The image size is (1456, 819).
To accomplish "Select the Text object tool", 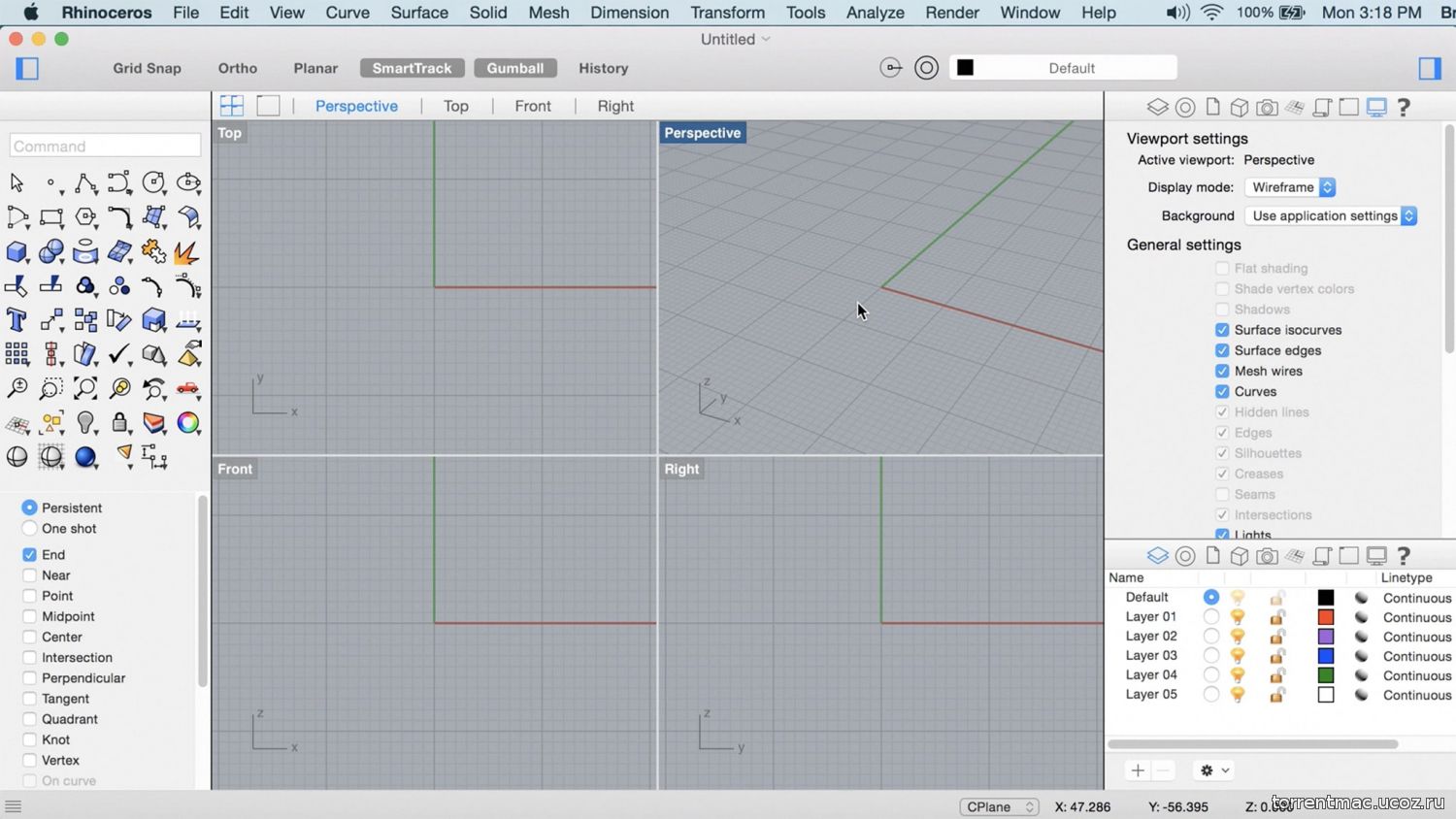I will coord(17,320).
